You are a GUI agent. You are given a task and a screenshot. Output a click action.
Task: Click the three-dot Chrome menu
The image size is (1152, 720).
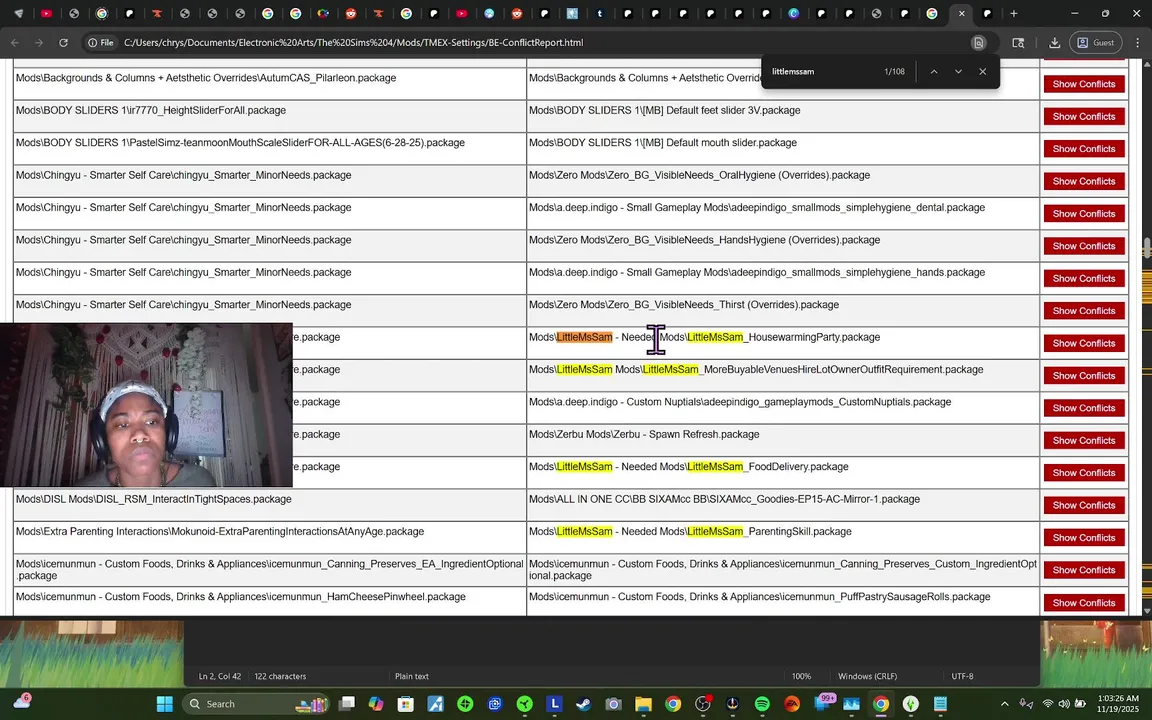point(1138,43)
